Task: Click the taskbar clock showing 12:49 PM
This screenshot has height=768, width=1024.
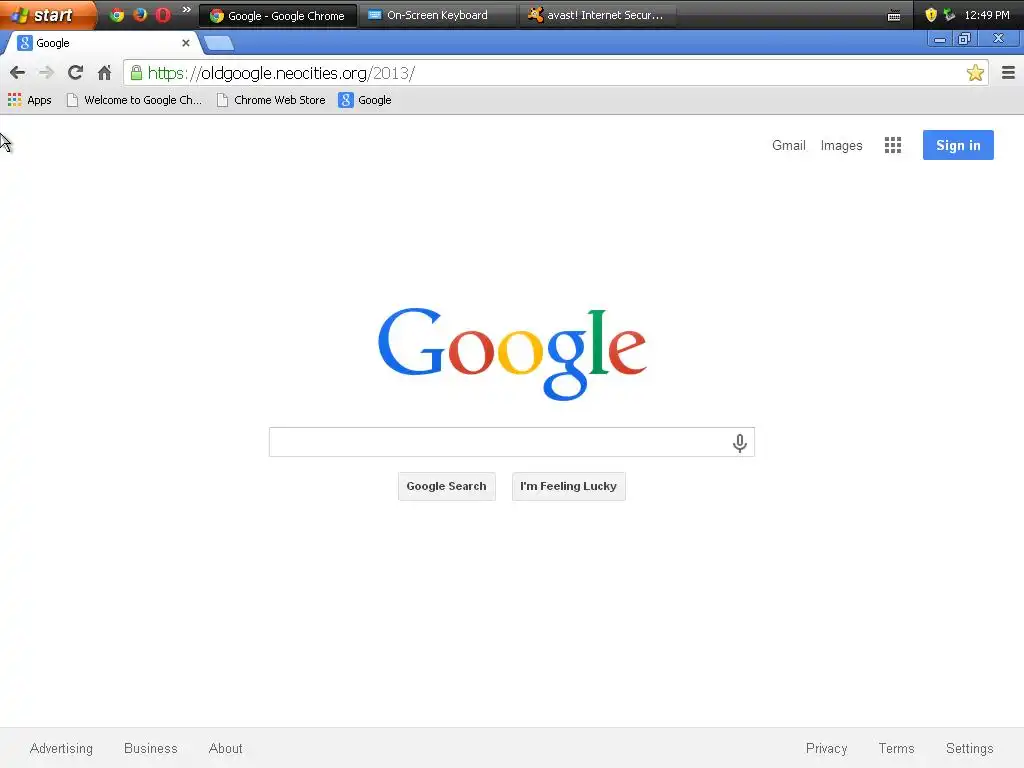Action: pyautogui.click(x=987, y=15)
